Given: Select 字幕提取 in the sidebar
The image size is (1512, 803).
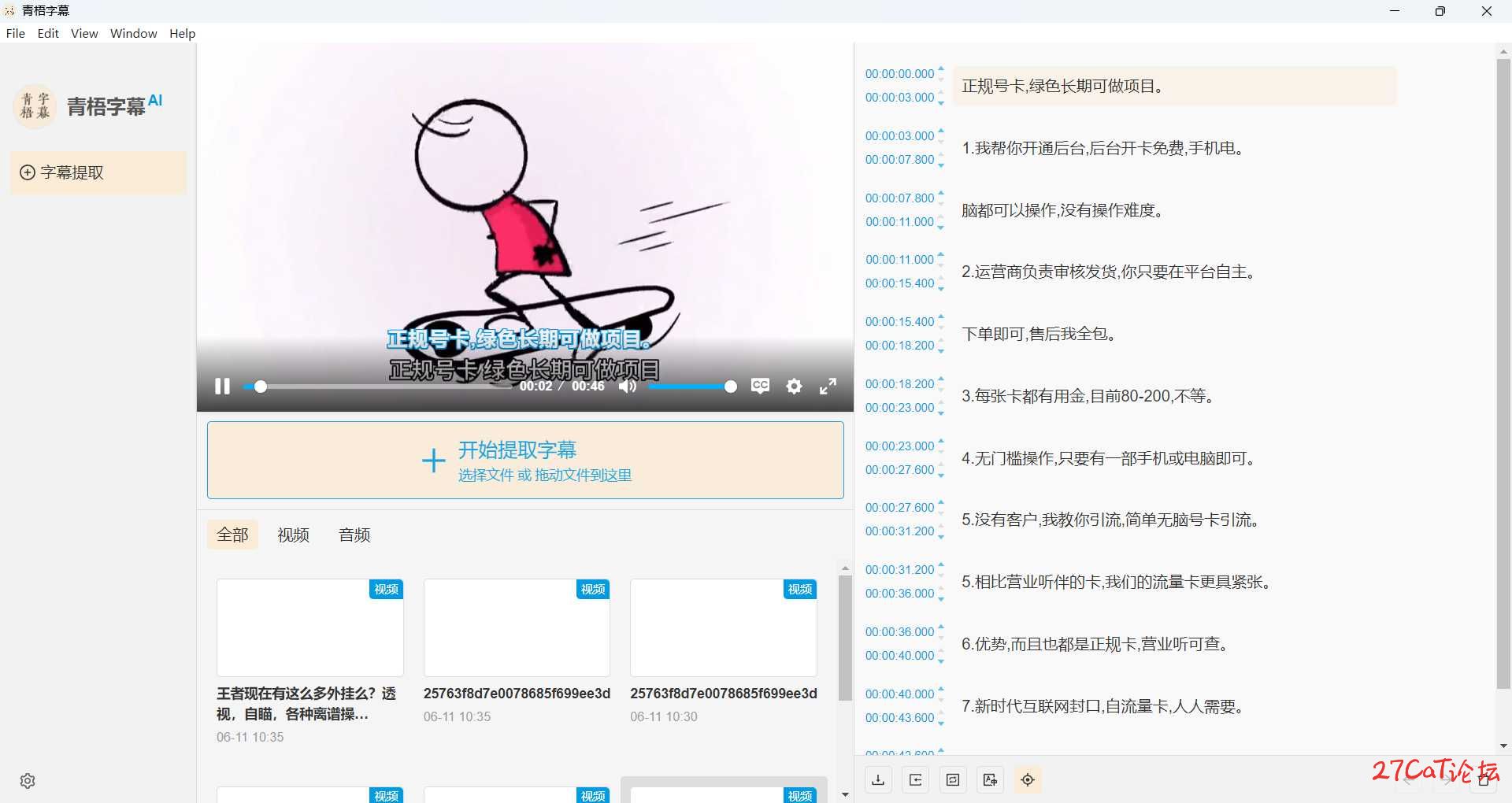Looking at the screenshot, I should (x=98, y=172).
